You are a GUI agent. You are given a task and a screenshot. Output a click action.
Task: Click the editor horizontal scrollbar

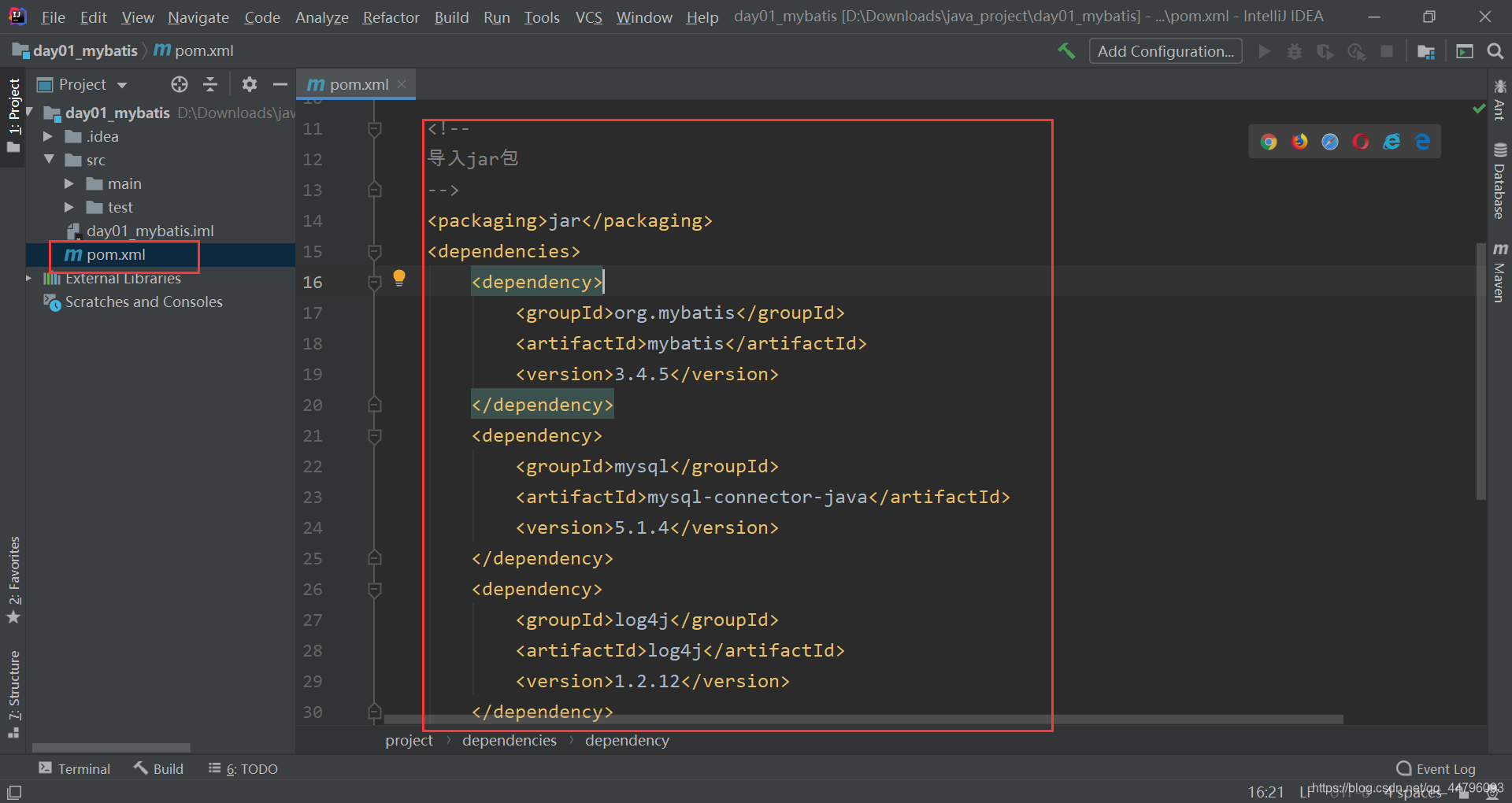pyautogui.click(x=863, y=719)
